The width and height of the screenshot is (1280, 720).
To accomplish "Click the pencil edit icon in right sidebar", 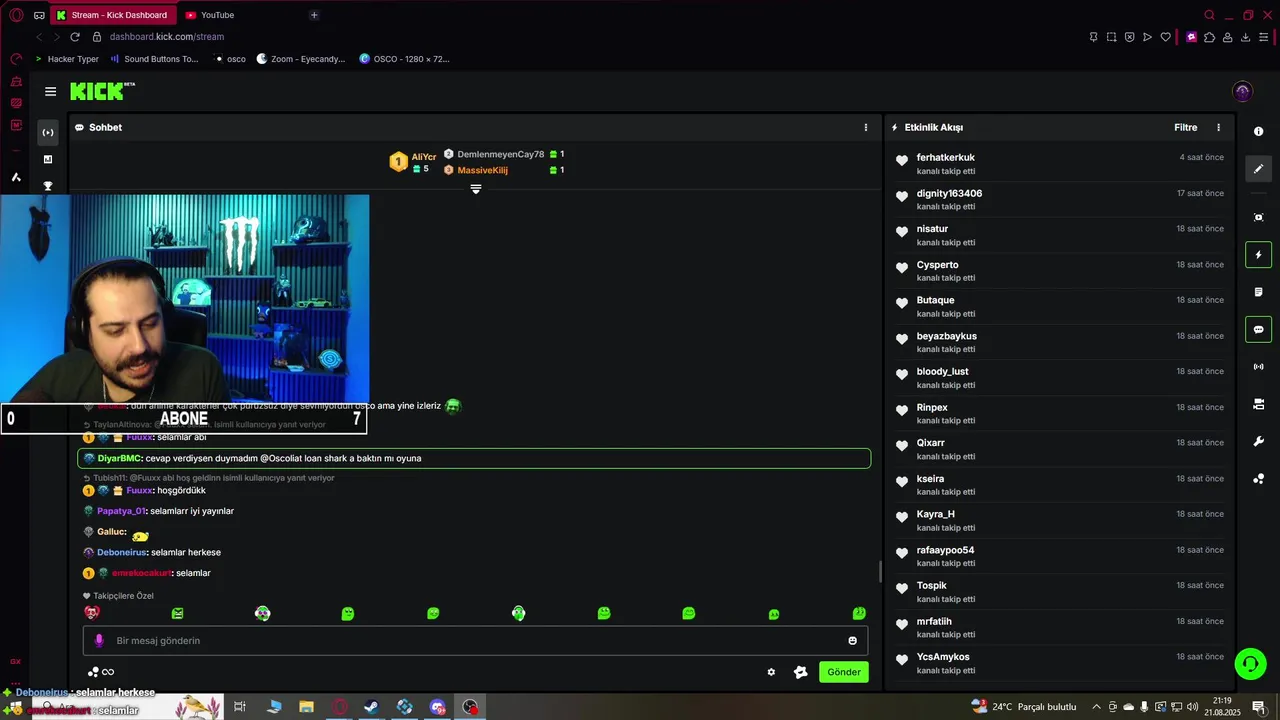I will [x=1258, y=169].
